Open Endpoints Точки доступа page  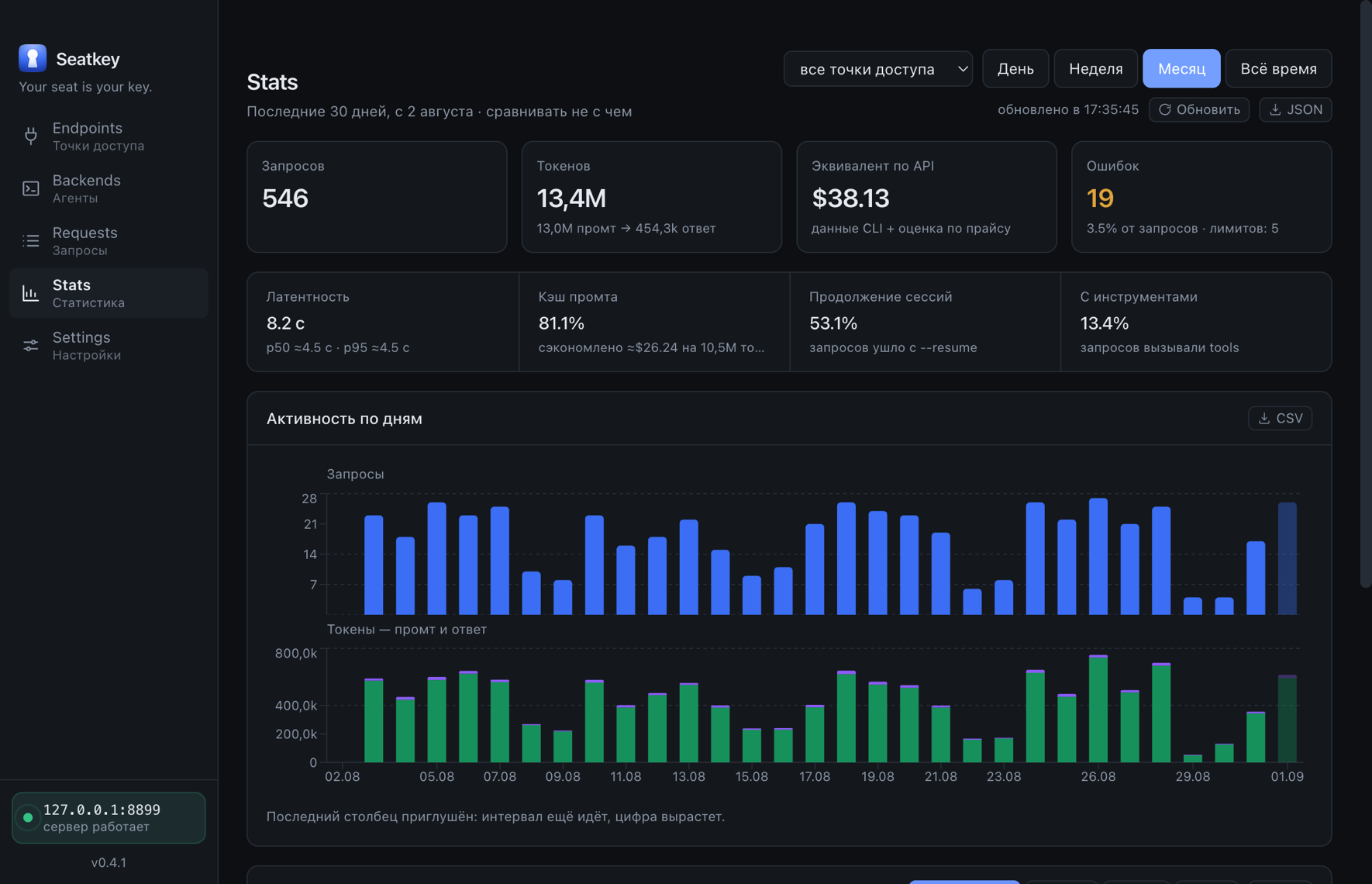(x=109, y=136)
